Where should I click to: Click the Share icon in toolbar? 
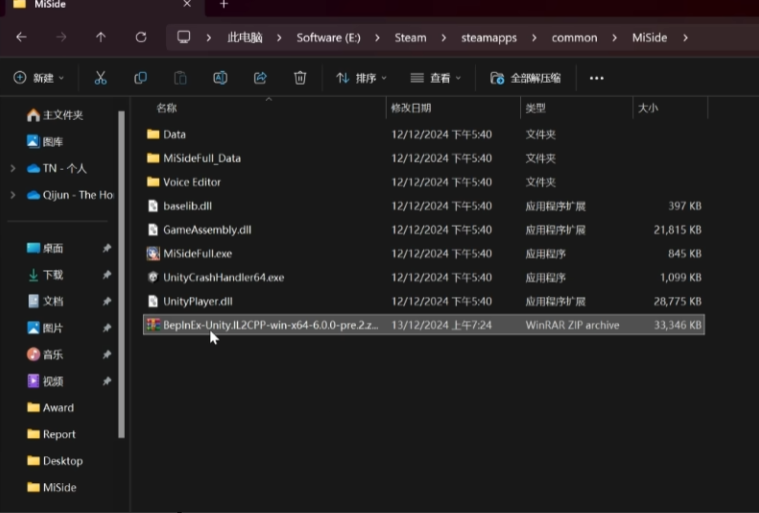260,78
